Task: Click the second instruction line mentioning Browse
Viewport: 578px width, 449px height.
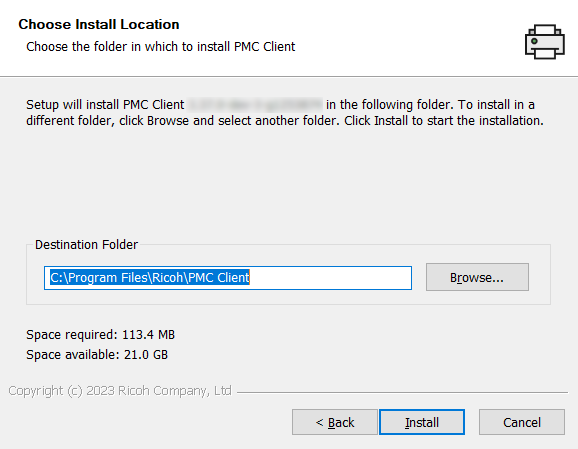Action: pos(285,121)
